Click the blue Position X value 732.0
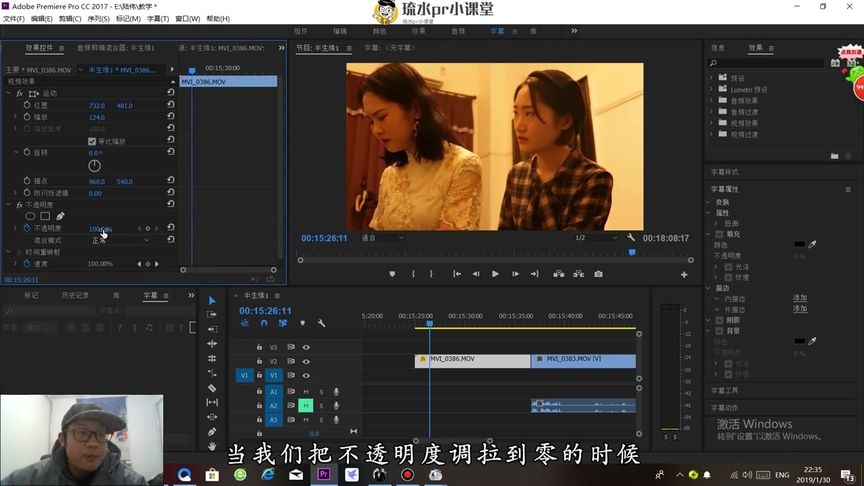Image resolution: width=864 pixels, height=486 pixels. (96, 105)
